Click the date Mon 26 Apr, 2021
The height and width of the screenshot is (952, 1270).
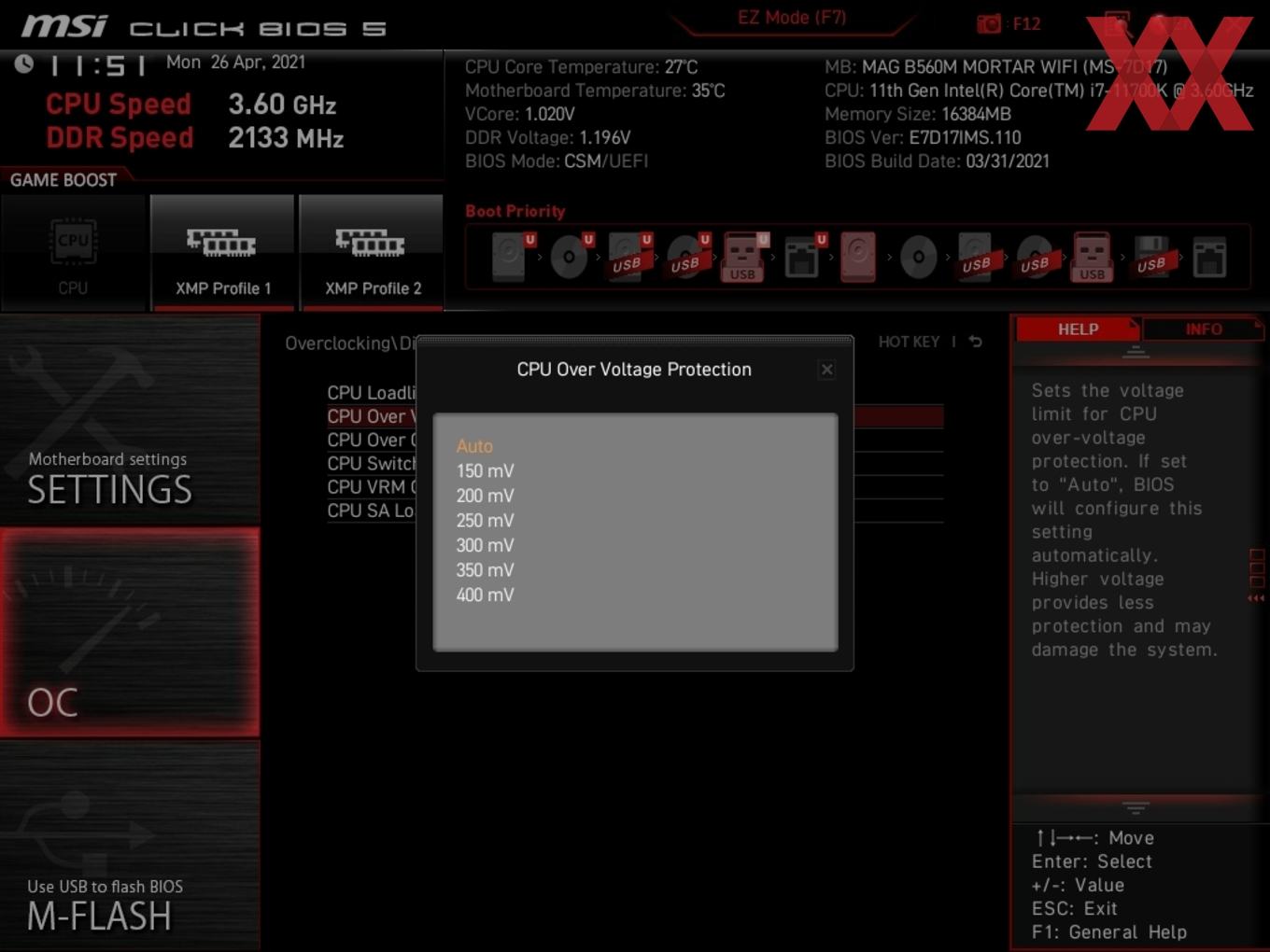pos(235,63)
